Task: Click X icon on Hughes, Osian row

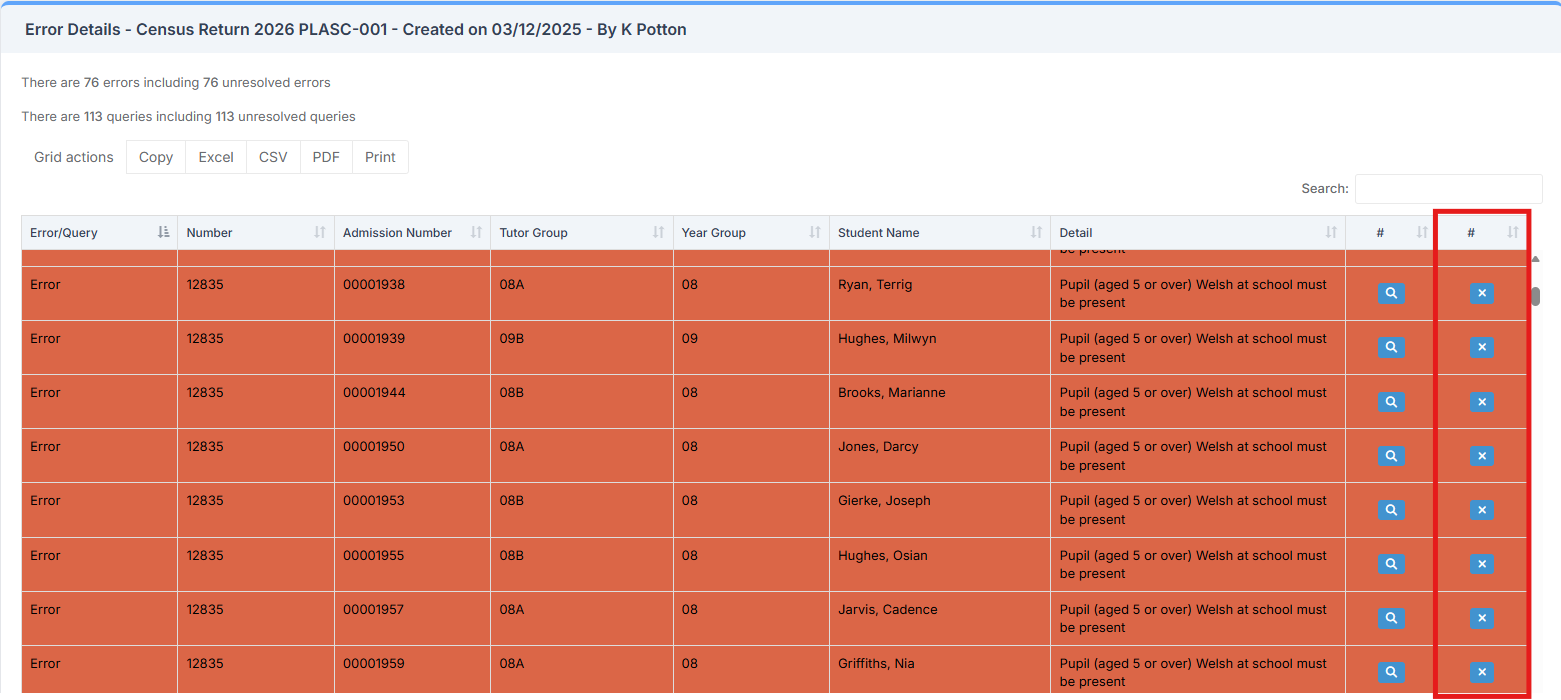Action: click(x=1481, y=564)
